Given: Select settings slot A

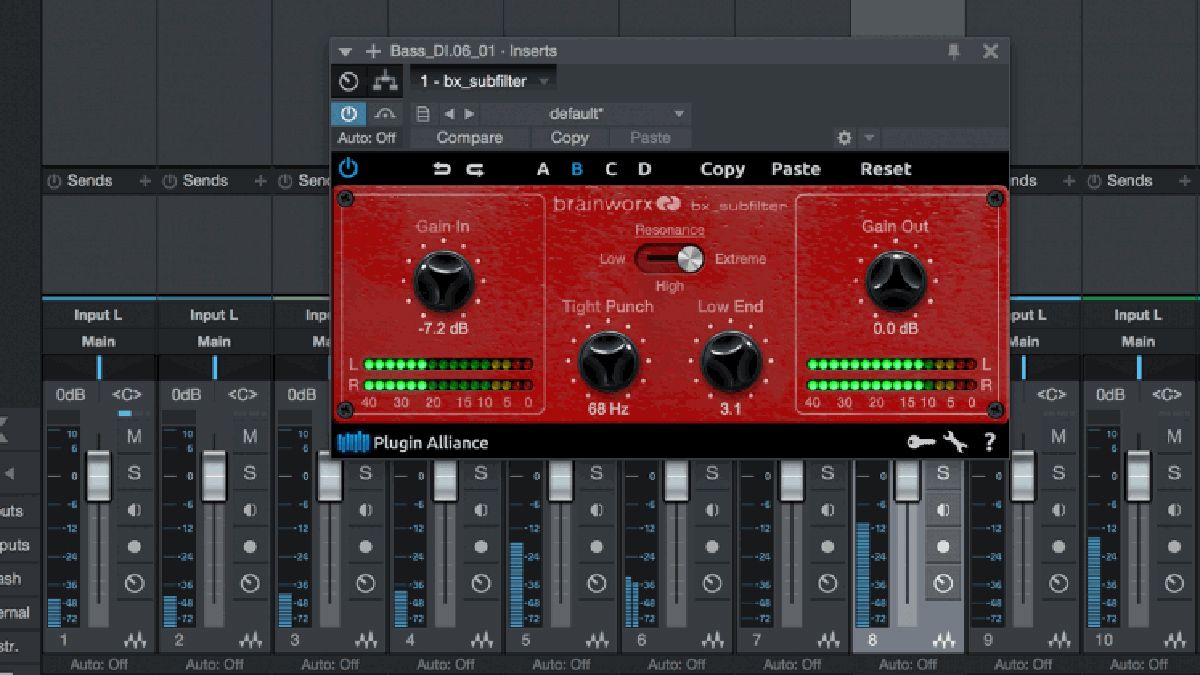Looking at the screenshot, I should (x=543, y=169).
